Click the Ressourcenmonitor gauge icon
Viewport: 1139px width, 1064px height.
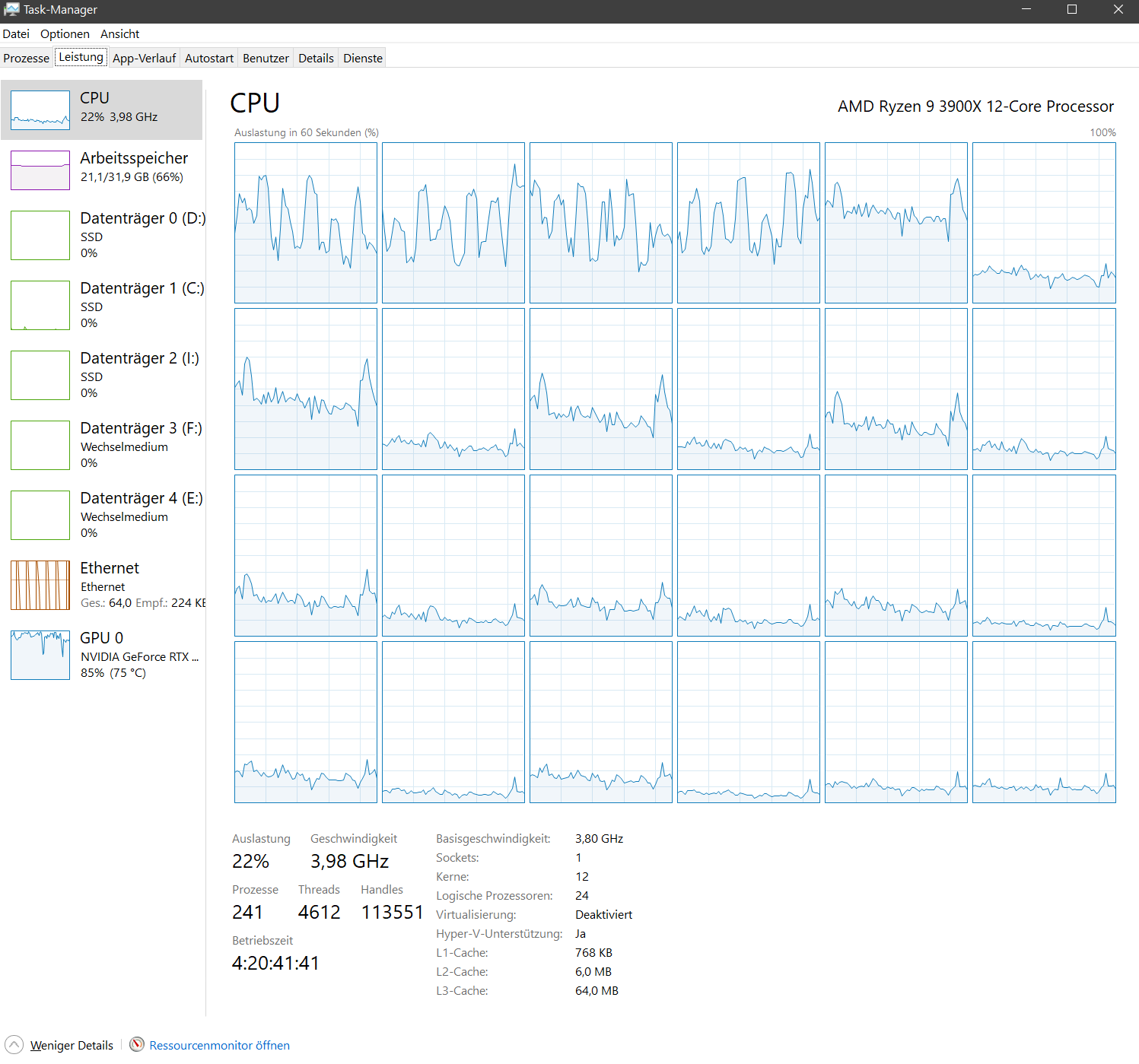(137, 1044)
